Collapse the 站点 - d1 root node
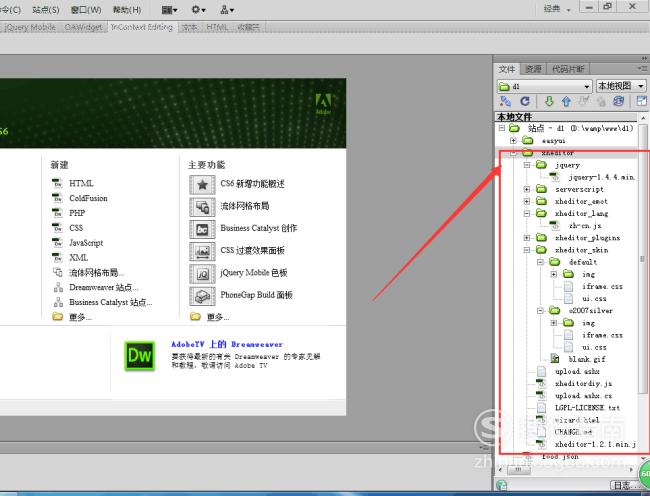 (502, 128)
